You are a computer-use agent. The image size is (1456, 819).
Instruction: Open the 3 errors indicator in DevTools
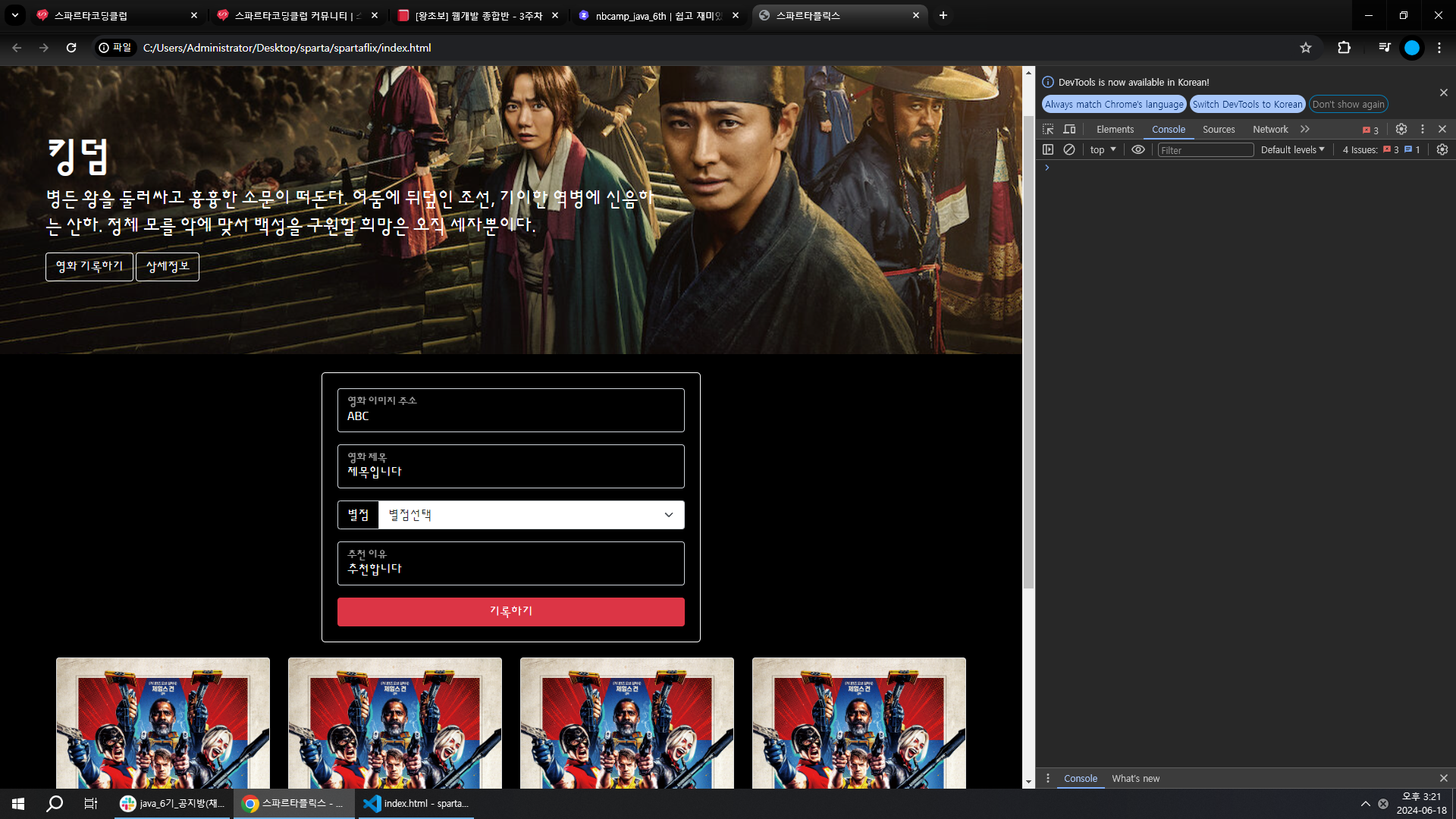pyautogui.click(x=1370, y=130)
